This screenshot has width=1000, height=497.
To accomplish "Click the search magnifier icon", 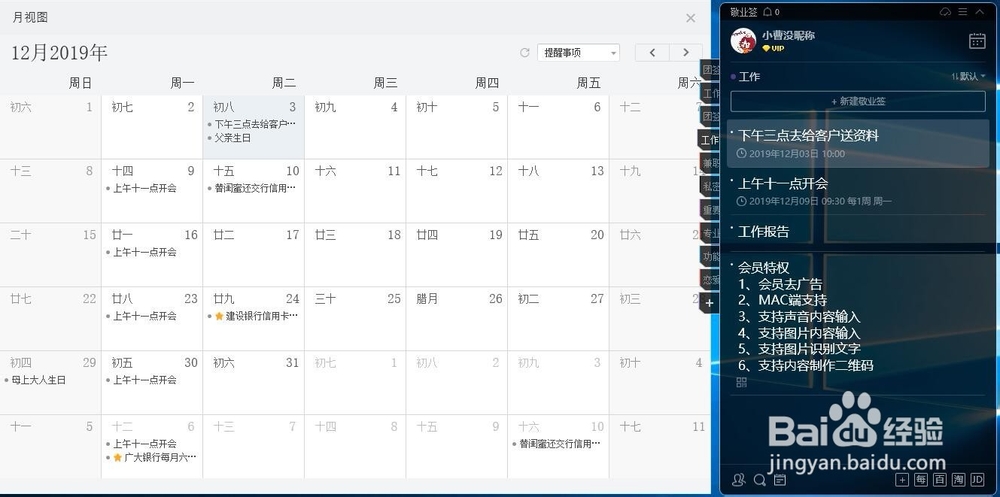I will click(759, 480).
